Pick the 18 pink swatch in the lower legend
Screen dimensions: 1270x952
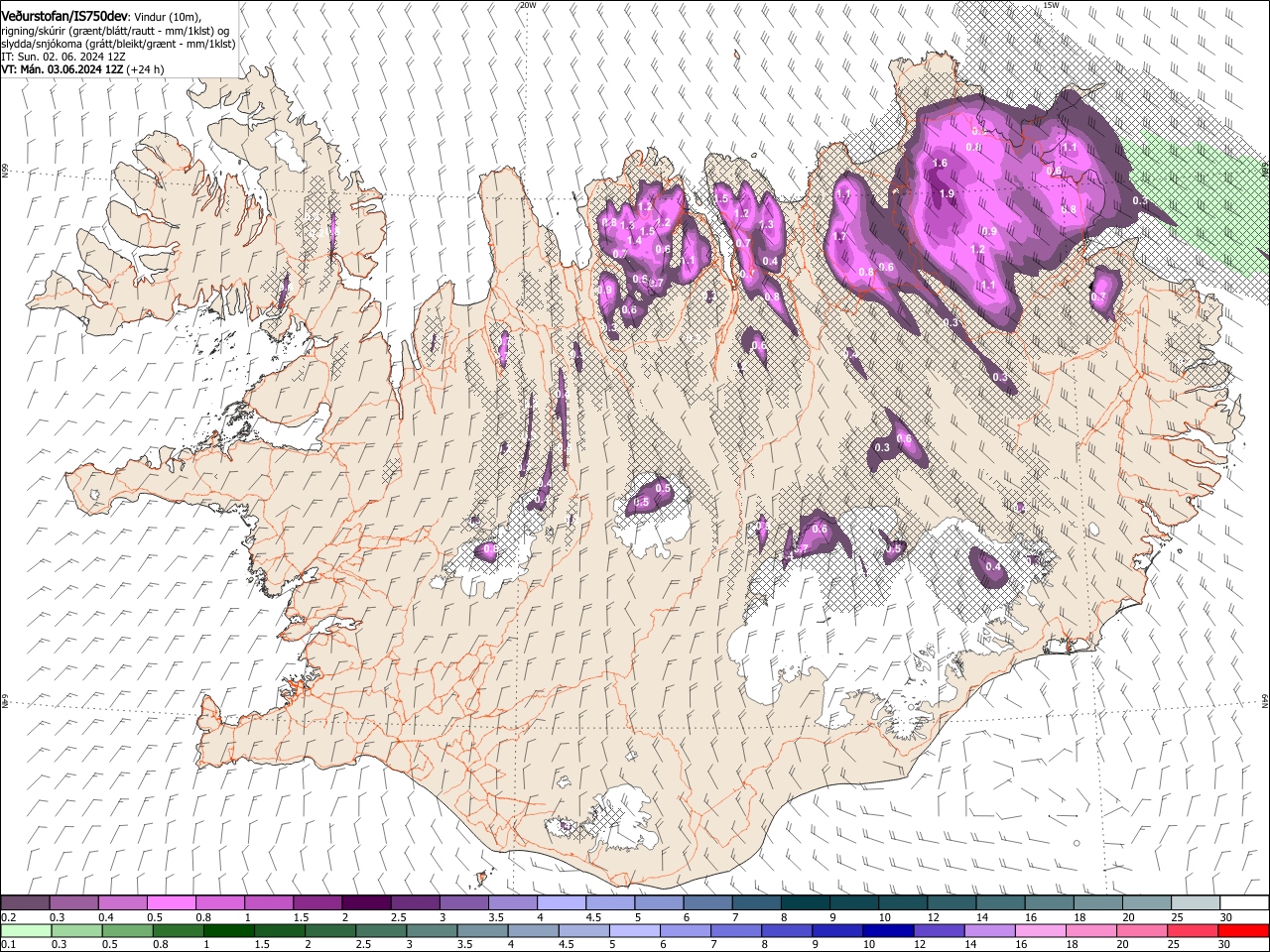click(x=1090, y=930)
